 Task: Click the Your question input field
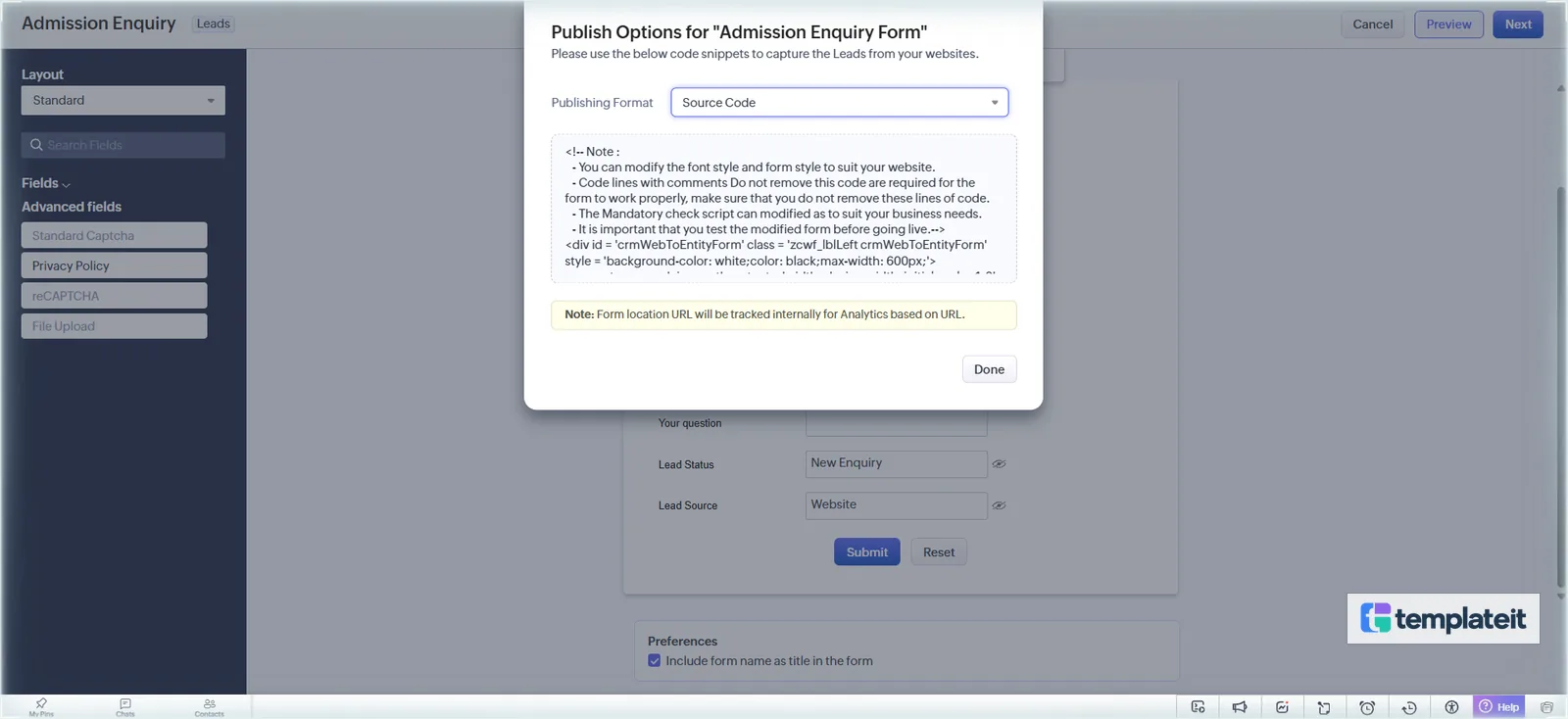tap(896, 423)
